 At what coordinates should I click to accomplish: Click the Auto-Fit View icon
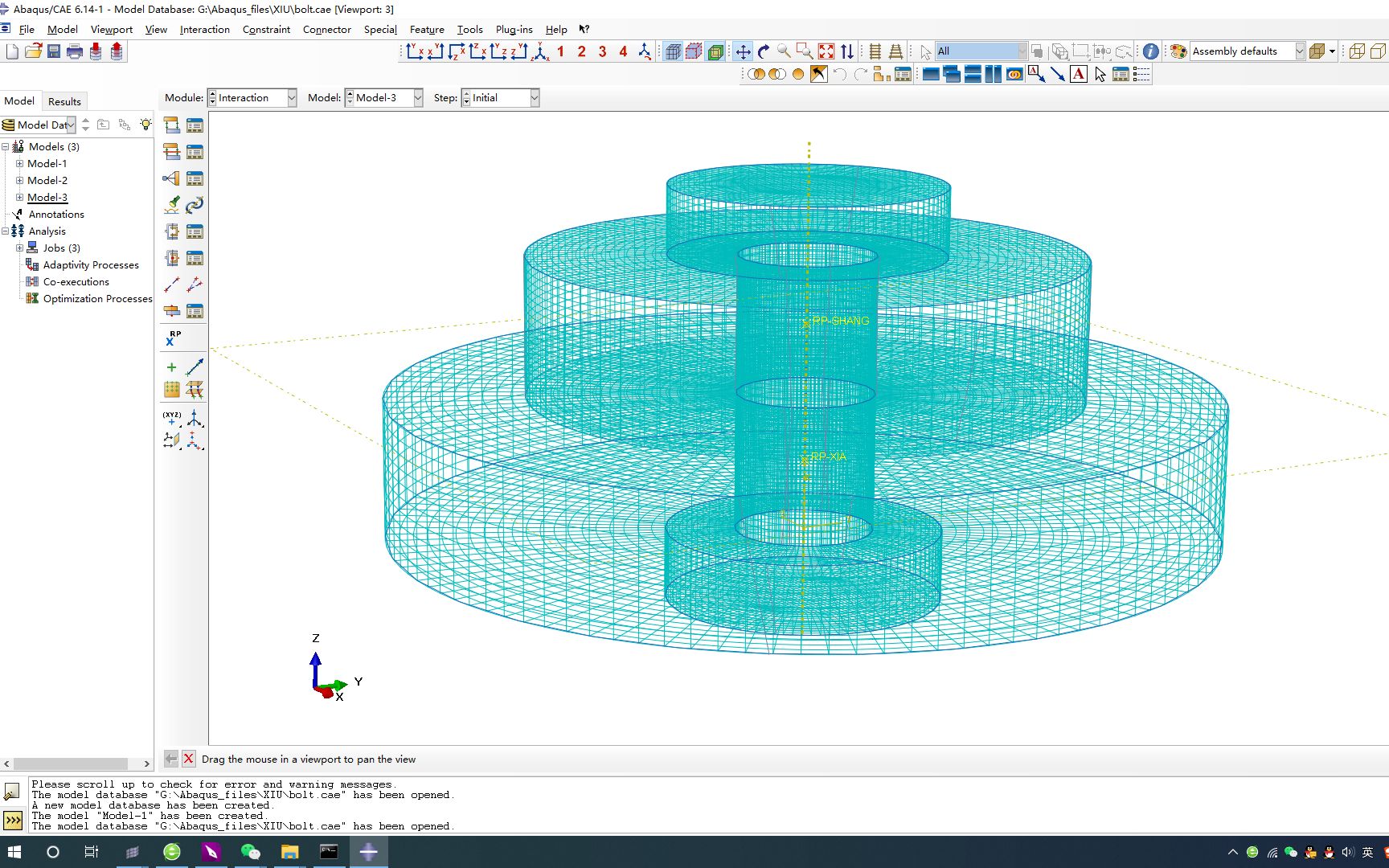[826, 51]
